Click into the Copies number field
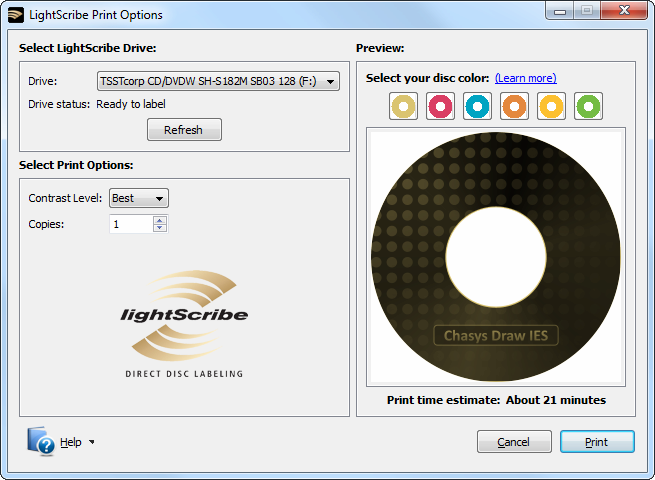 click(130, 224)
